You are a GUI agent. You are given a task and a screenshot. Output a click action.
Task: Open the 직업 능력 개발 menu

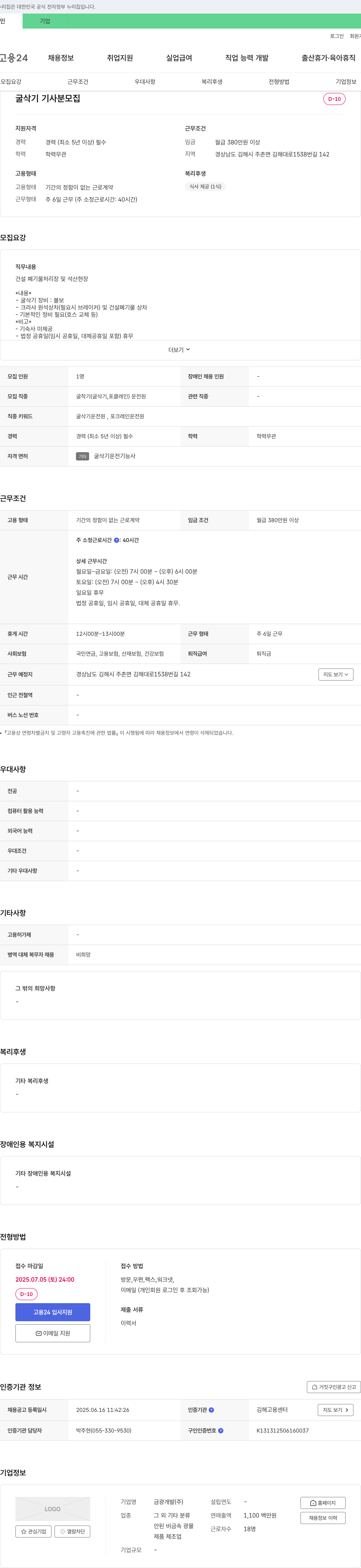click(x=247, y=58)
